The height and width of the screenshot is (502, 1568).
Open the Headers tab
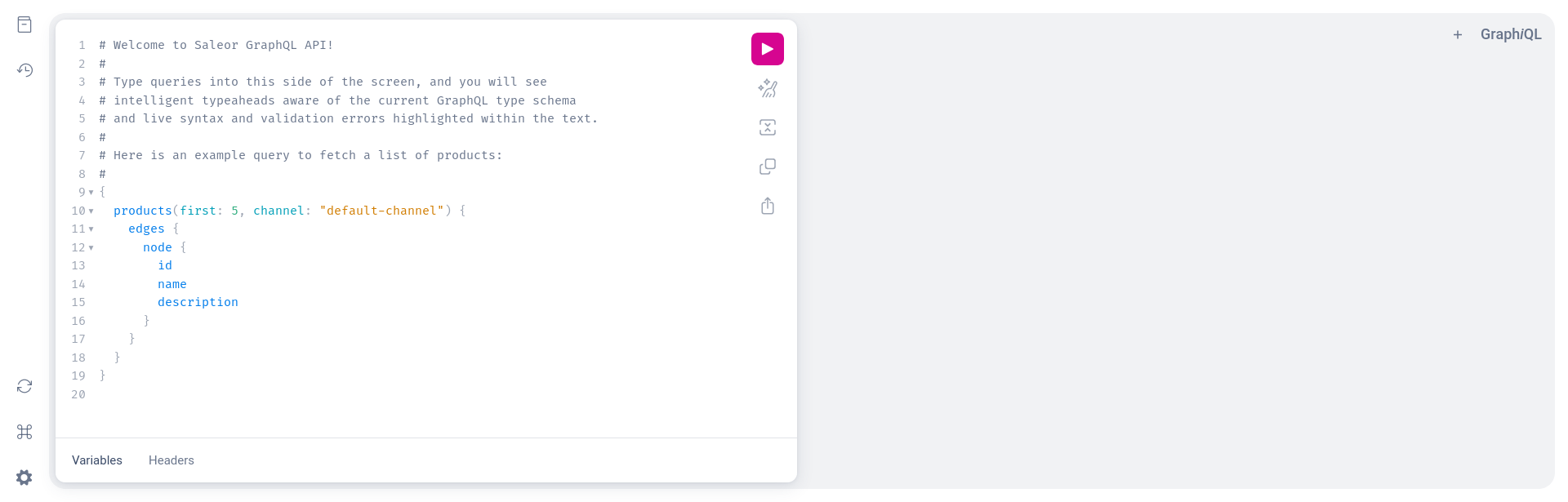click(171, 460)
